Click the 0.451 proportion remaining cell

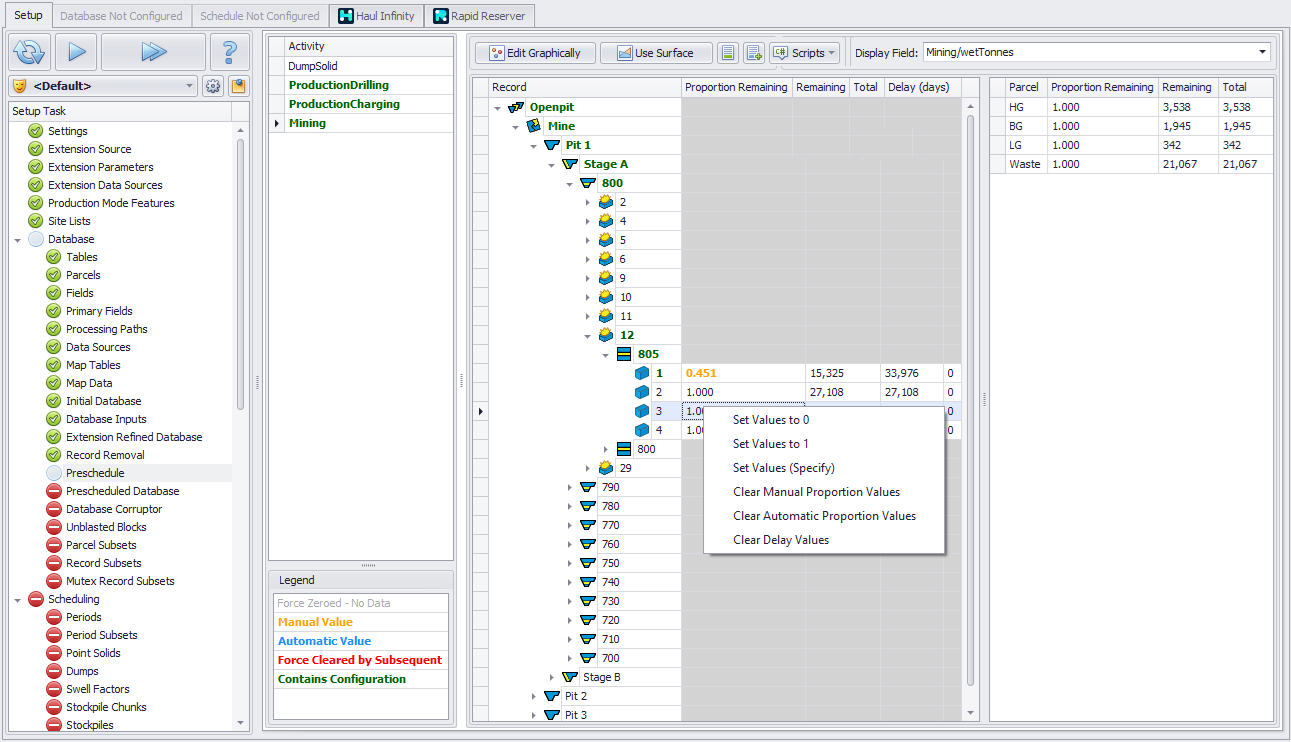pos(701,373)
